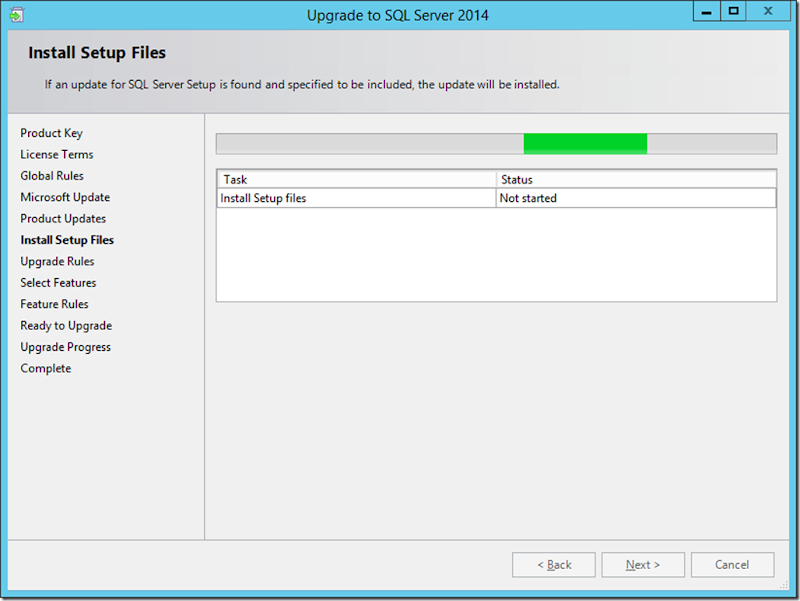Viewport: 800px width, 601px height.
Task: Select Install Setup Files in the sidebar
Action: [x=67, y=240]
